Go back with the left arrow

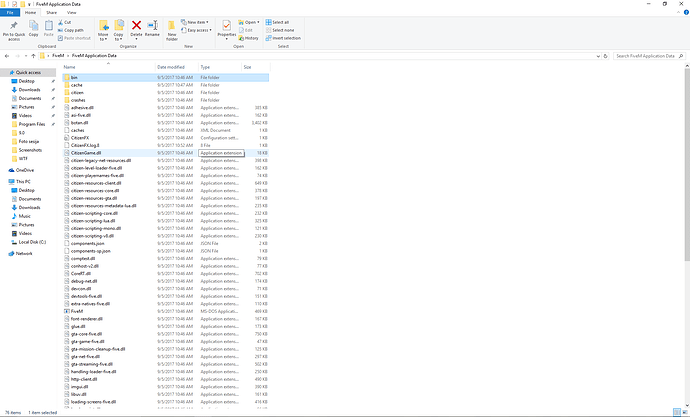point(7,56)
